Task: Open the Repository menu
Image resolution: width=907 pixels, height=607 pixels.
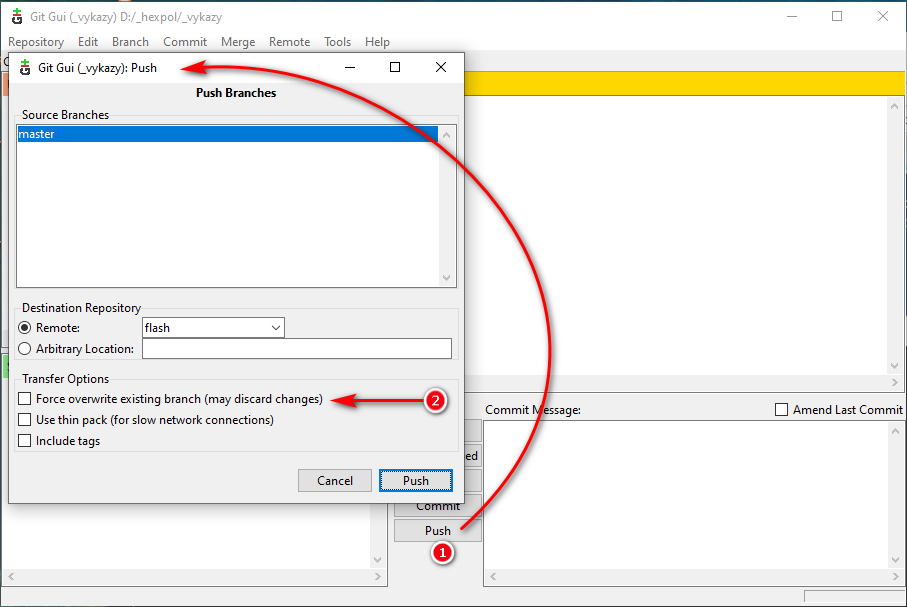Action: pos(36,42)
